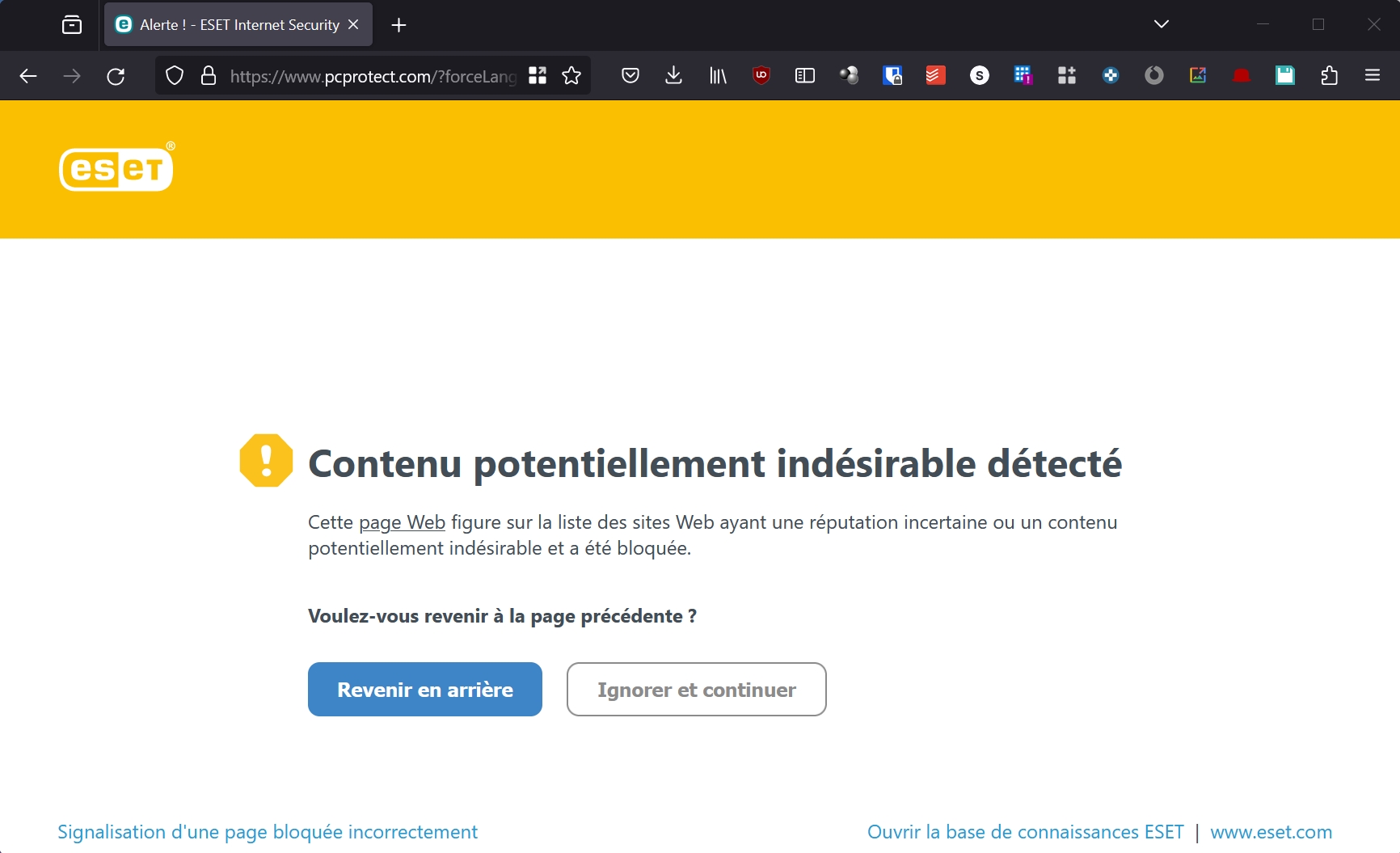Open the Firefox downloads panel
Screen dimensions: 1400x853
tap(673, 76)
